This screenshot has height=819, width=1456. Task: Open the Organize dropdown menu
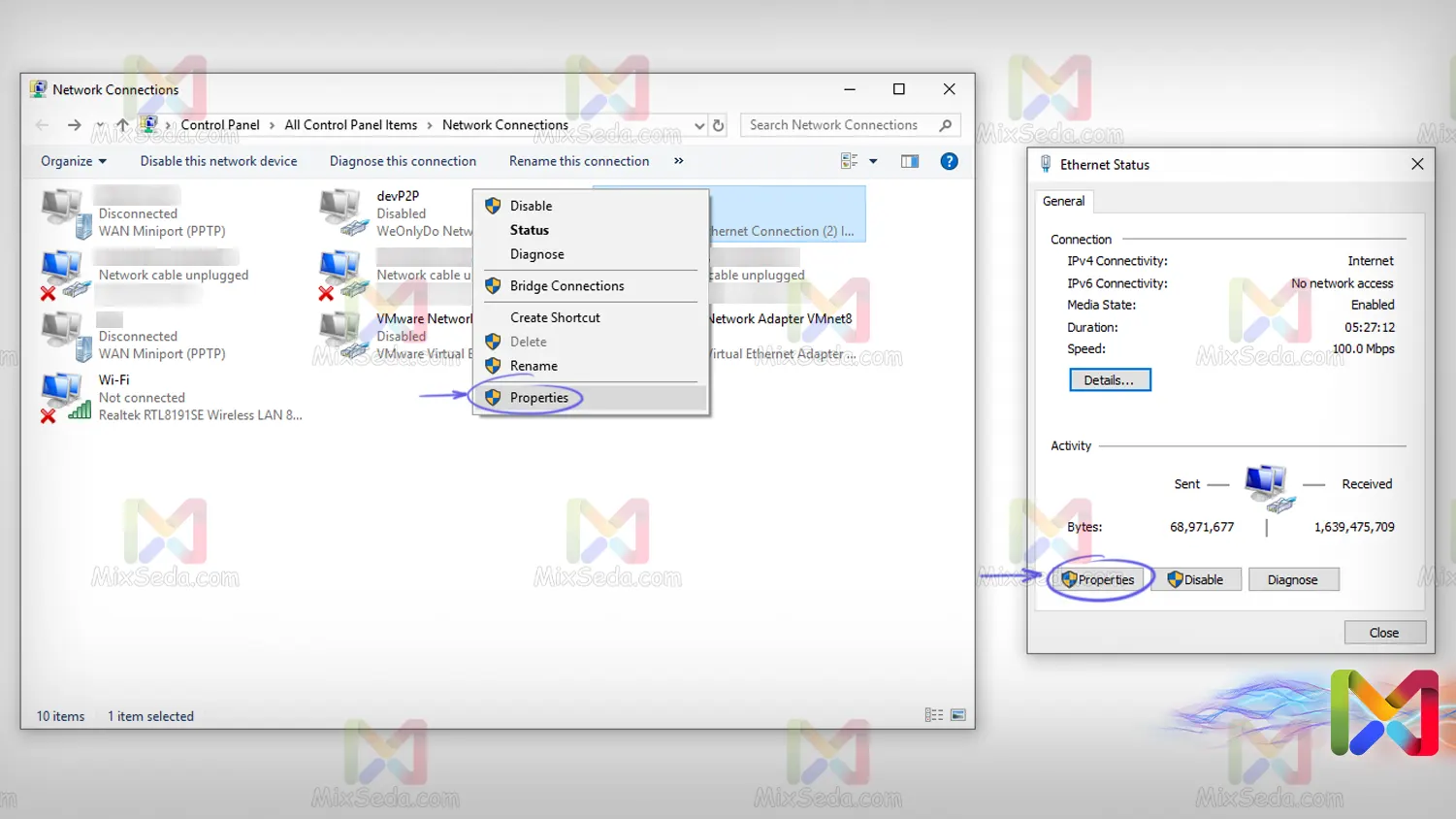point(74,161)
